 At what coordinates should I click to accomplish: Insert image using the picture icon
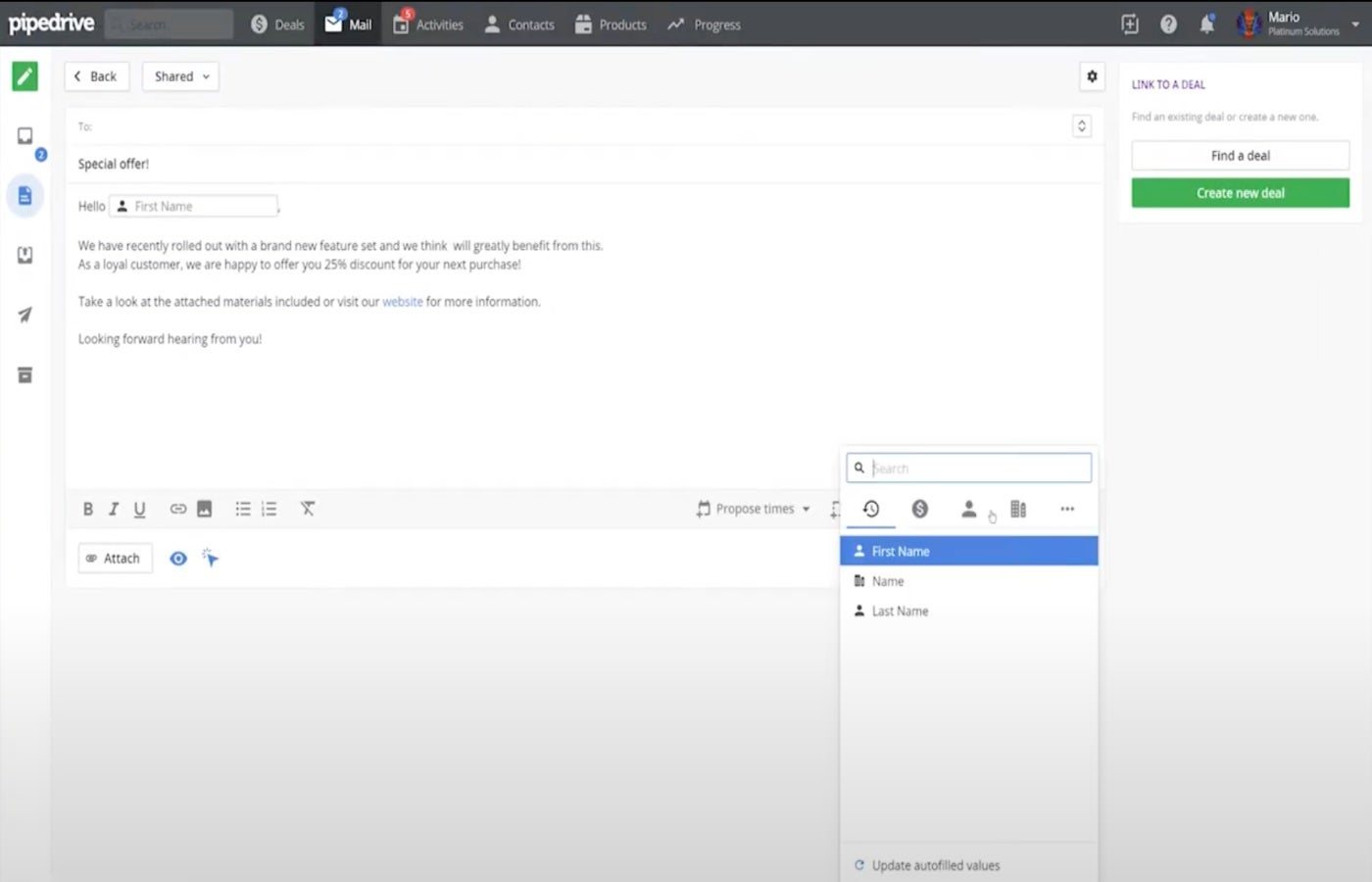coord(204,509)
